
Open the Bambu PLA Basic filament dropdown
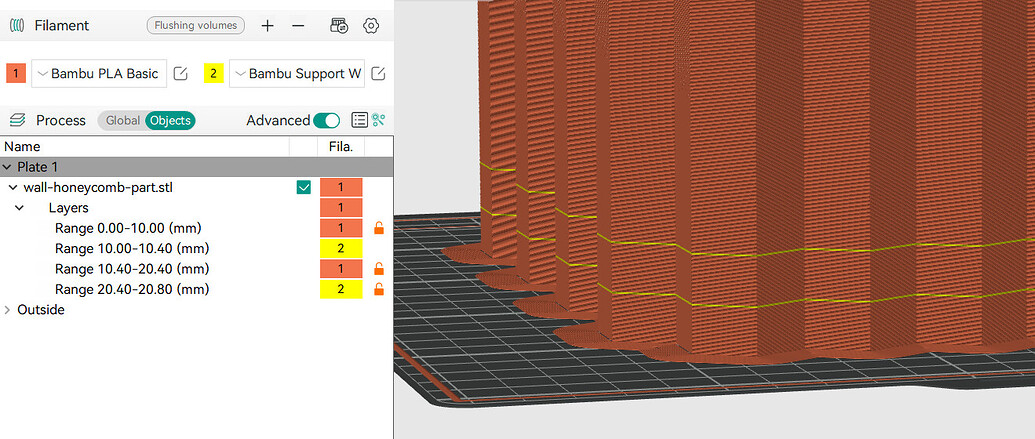99,73
